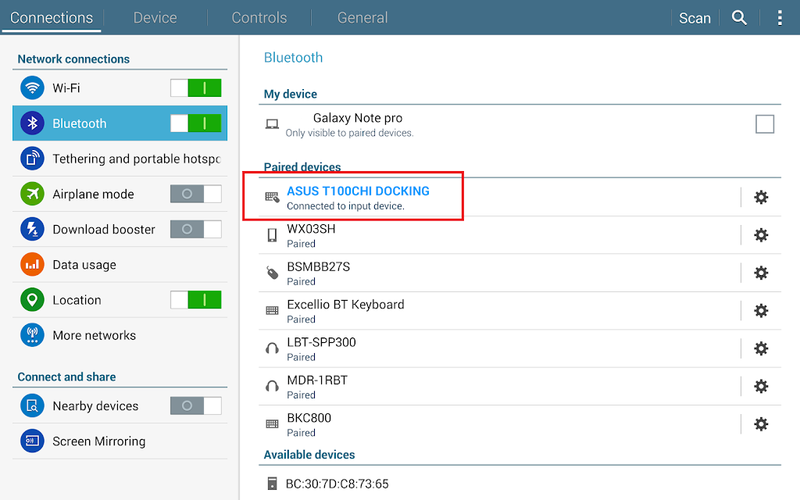Open settings gear for BKC800

point(761,423)
